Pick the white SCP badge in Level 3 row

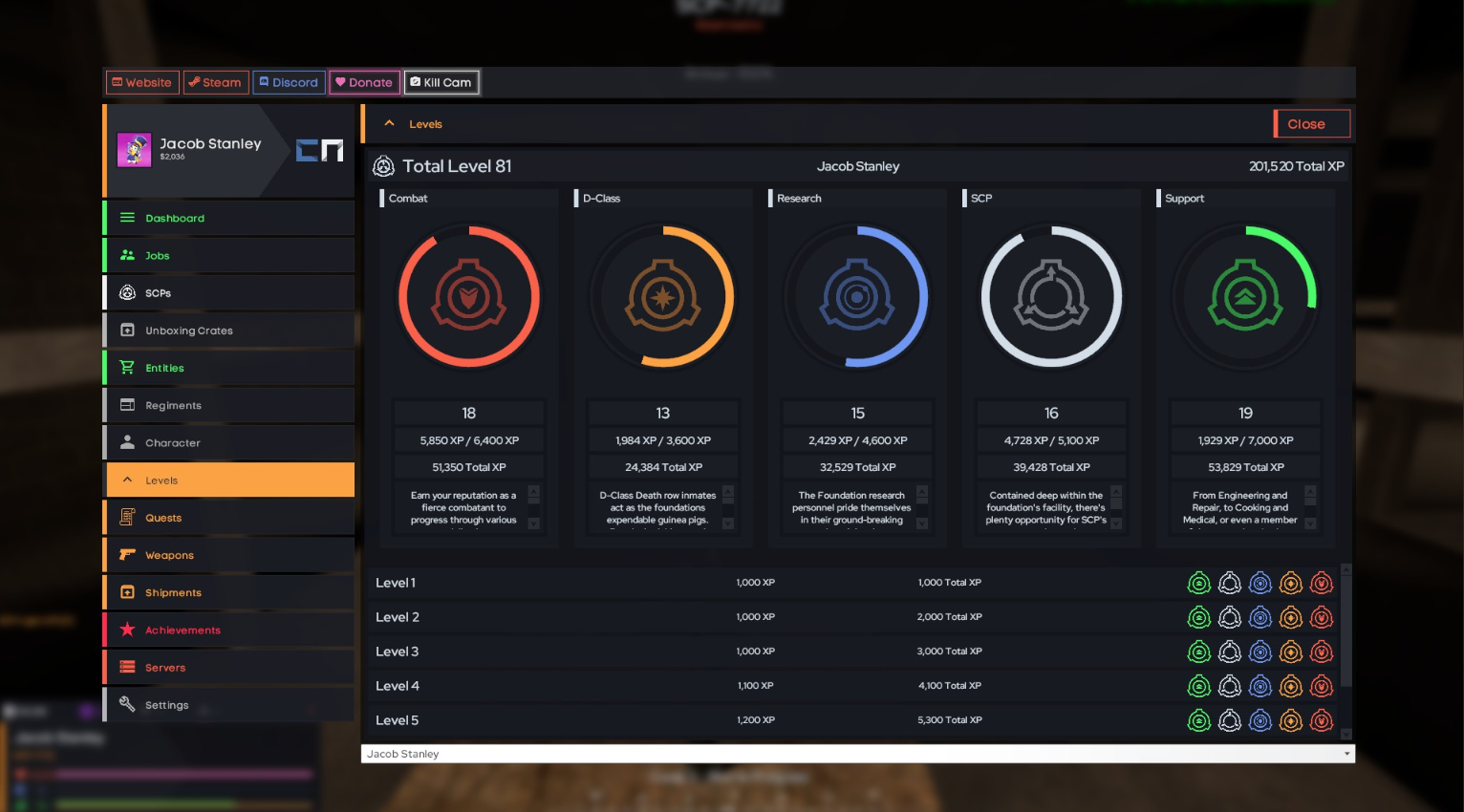[x=1230, y=652]
